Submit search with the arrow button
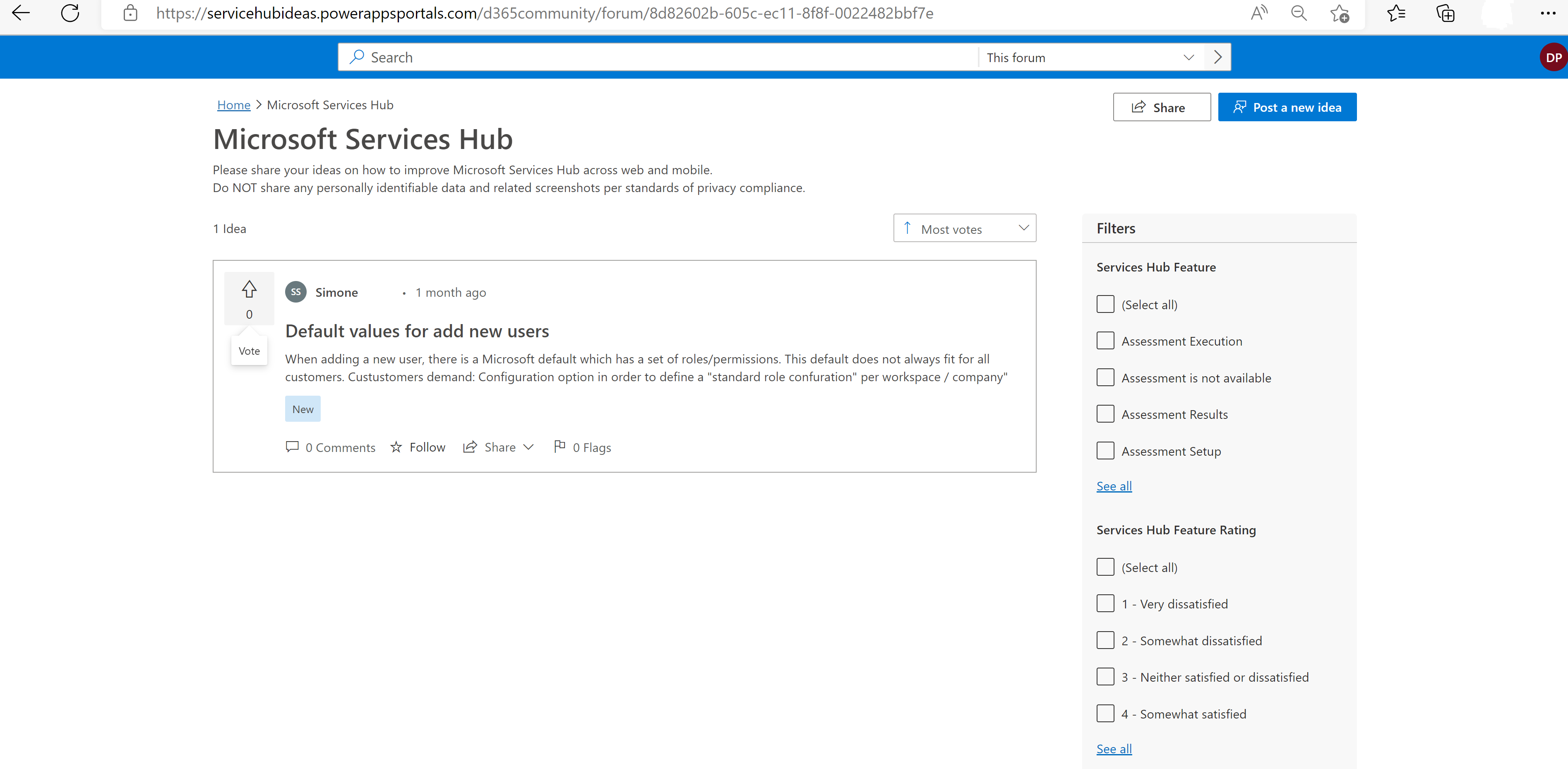 click(1217, 57)
